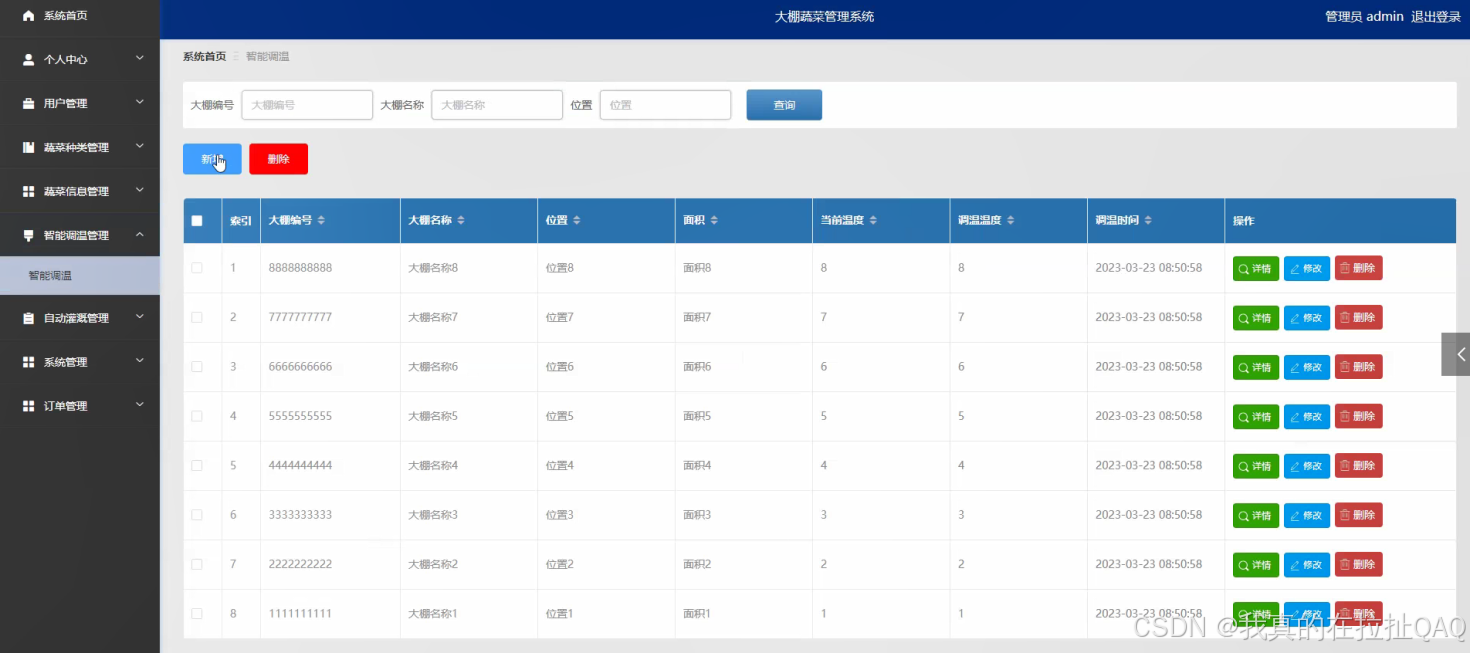Click the icon beside 智能调温管理
This screenshot has height=653, width=1470.
tap(28, 235)
